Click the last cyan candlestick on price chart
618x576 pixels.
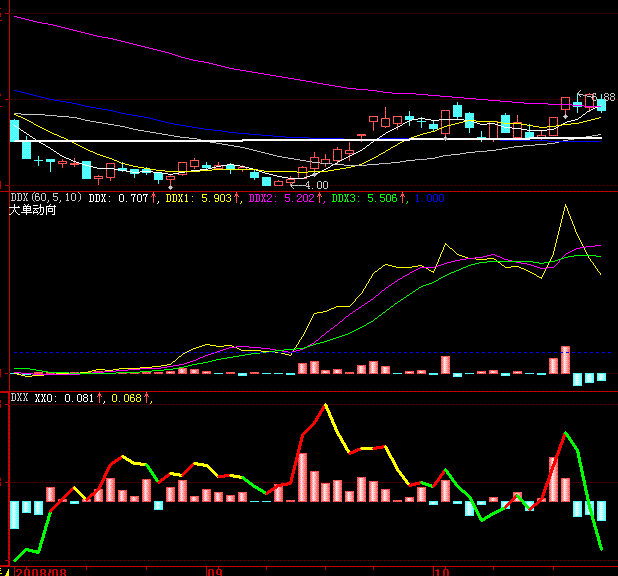(x=601, y=106)
